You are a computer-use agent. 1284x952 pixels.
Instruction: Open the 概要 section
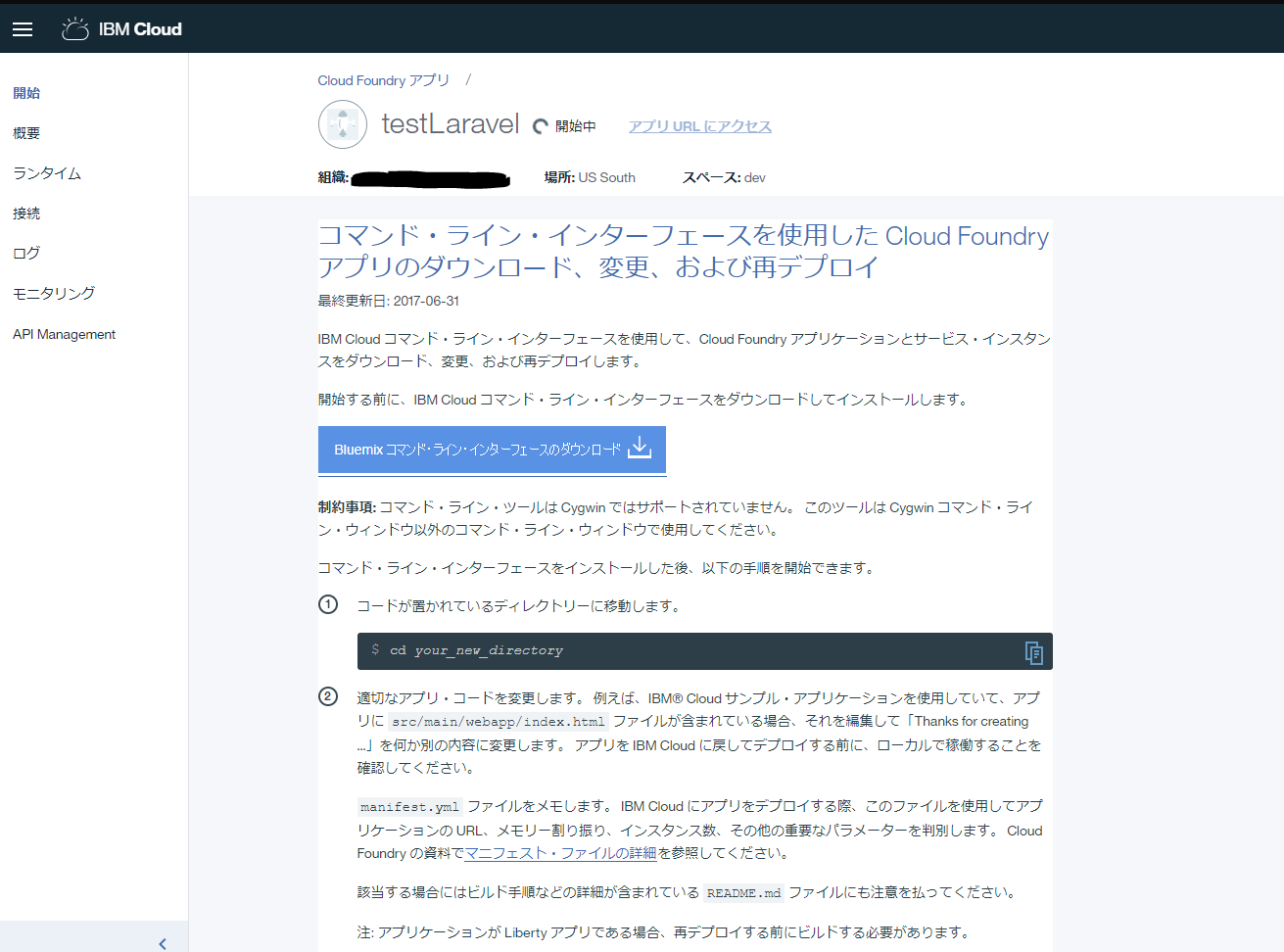click(25, 132)
